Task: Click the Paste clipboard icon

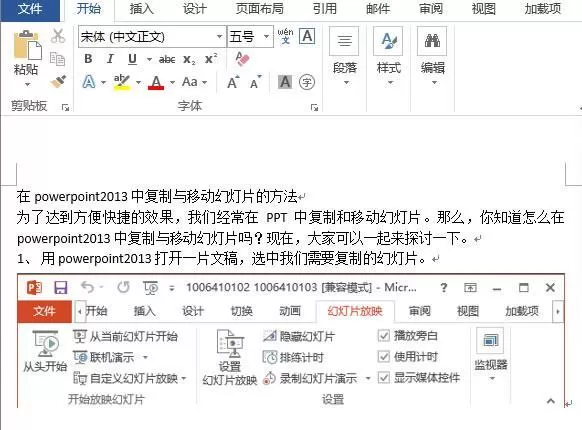Action: click(x=27, y=45)
